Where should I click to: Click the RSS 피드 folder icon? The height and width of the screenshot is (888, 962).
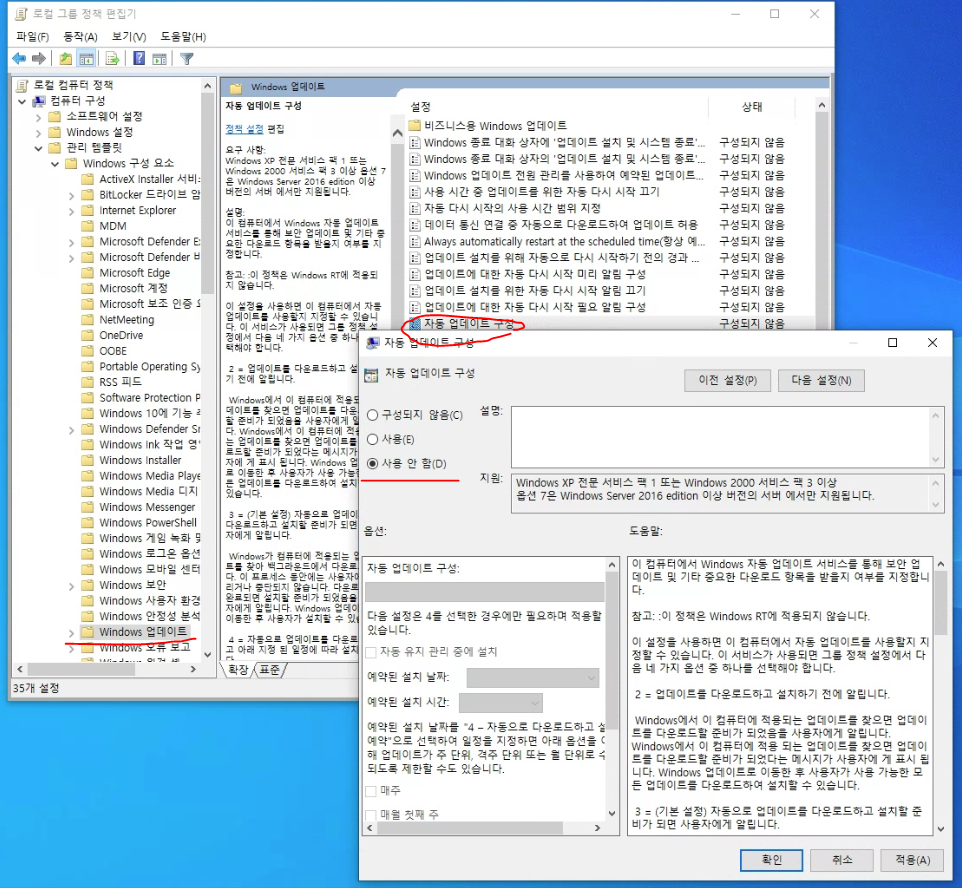88,382
